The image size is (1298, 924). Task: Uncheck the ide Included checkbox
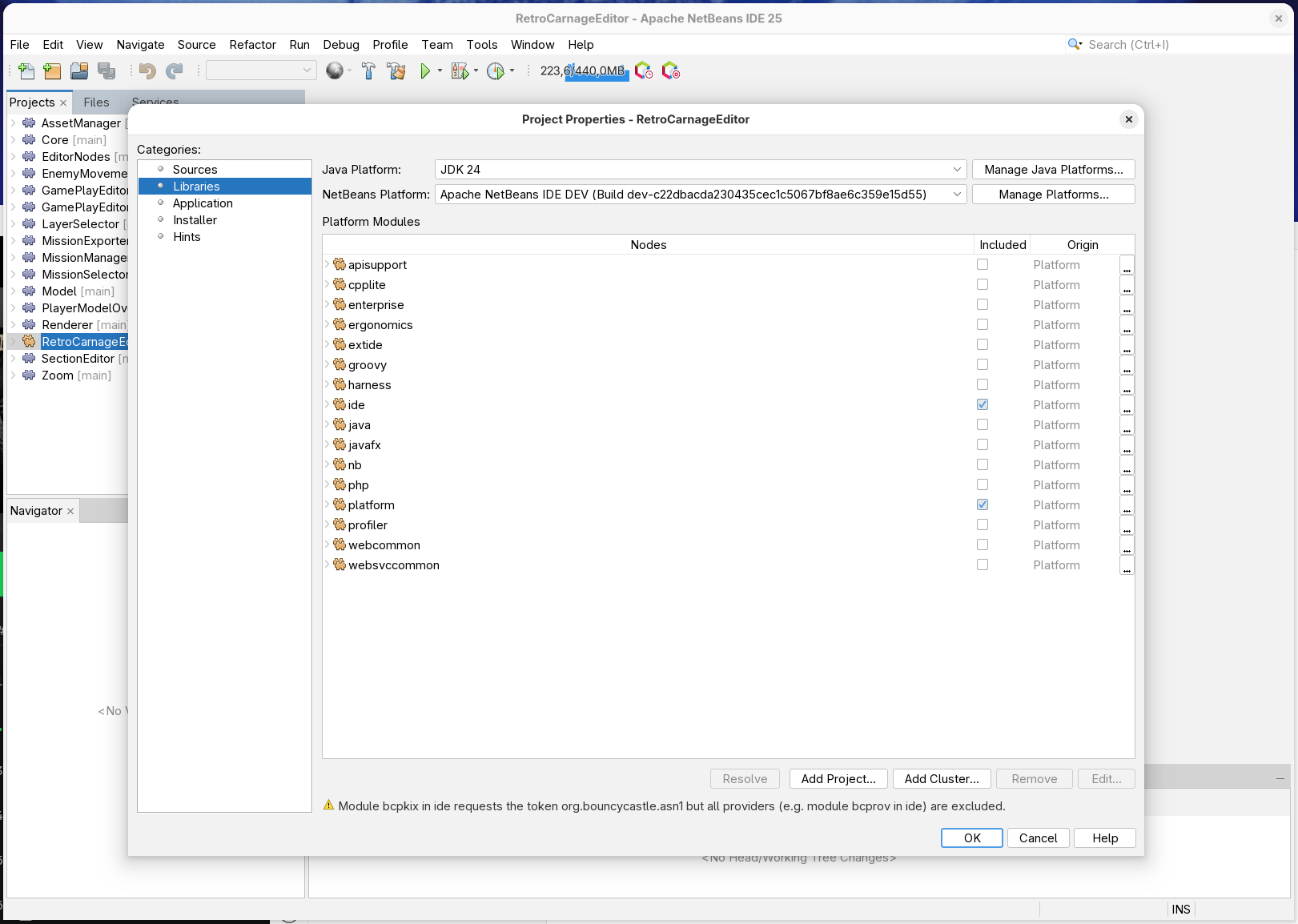(x=983, y=404)
